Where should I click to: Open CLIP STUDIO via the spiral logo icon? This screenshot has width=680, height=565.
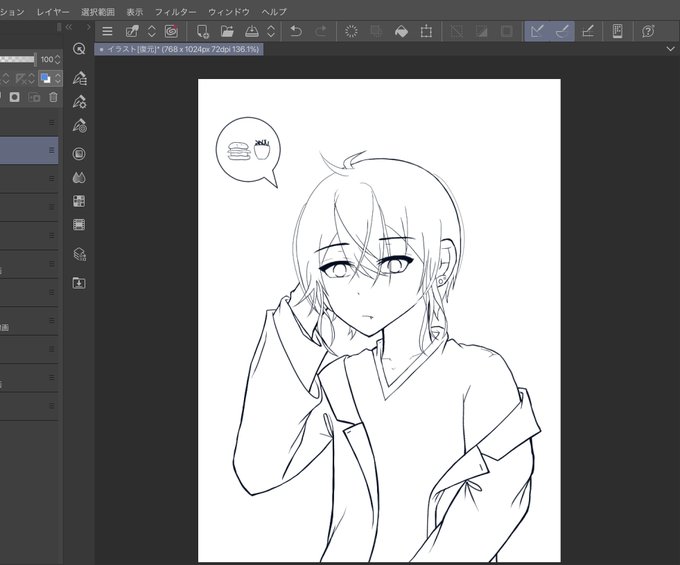[172, 31]
